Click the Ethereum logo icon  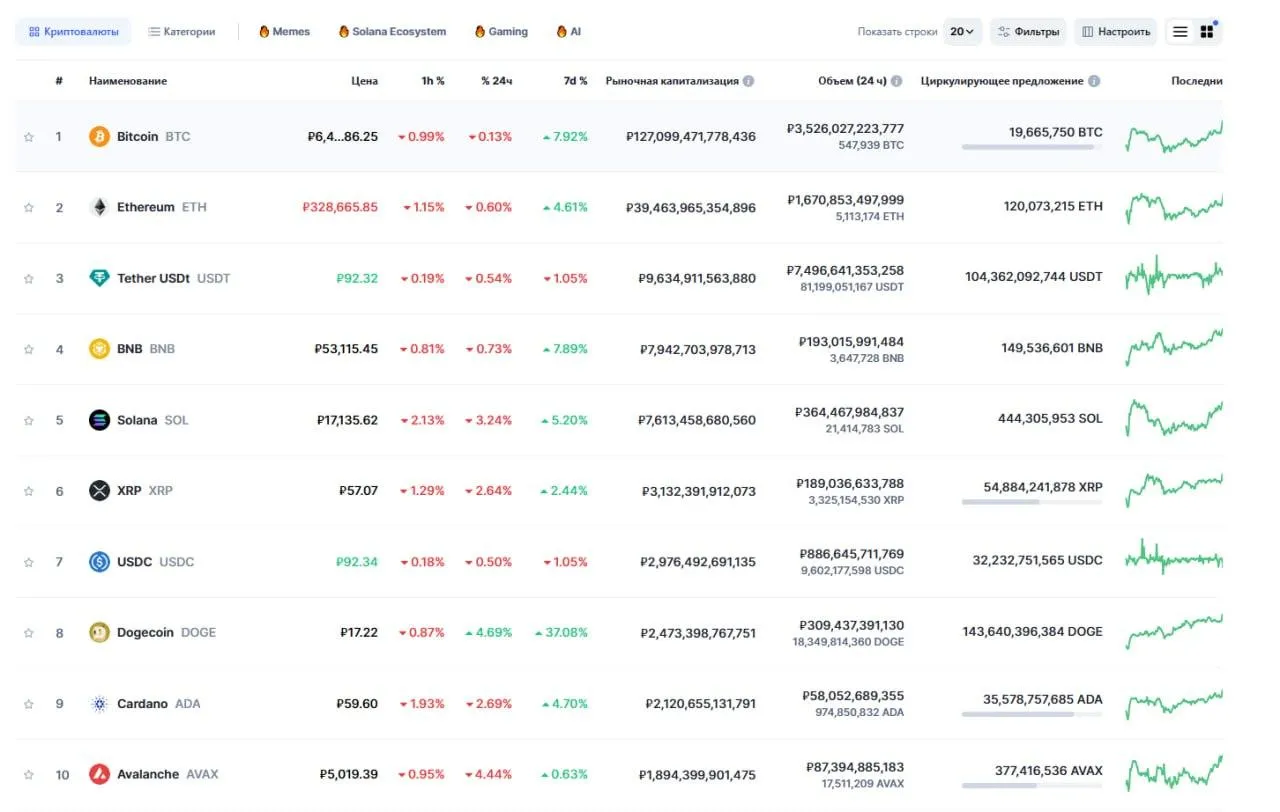pos(99,207)
